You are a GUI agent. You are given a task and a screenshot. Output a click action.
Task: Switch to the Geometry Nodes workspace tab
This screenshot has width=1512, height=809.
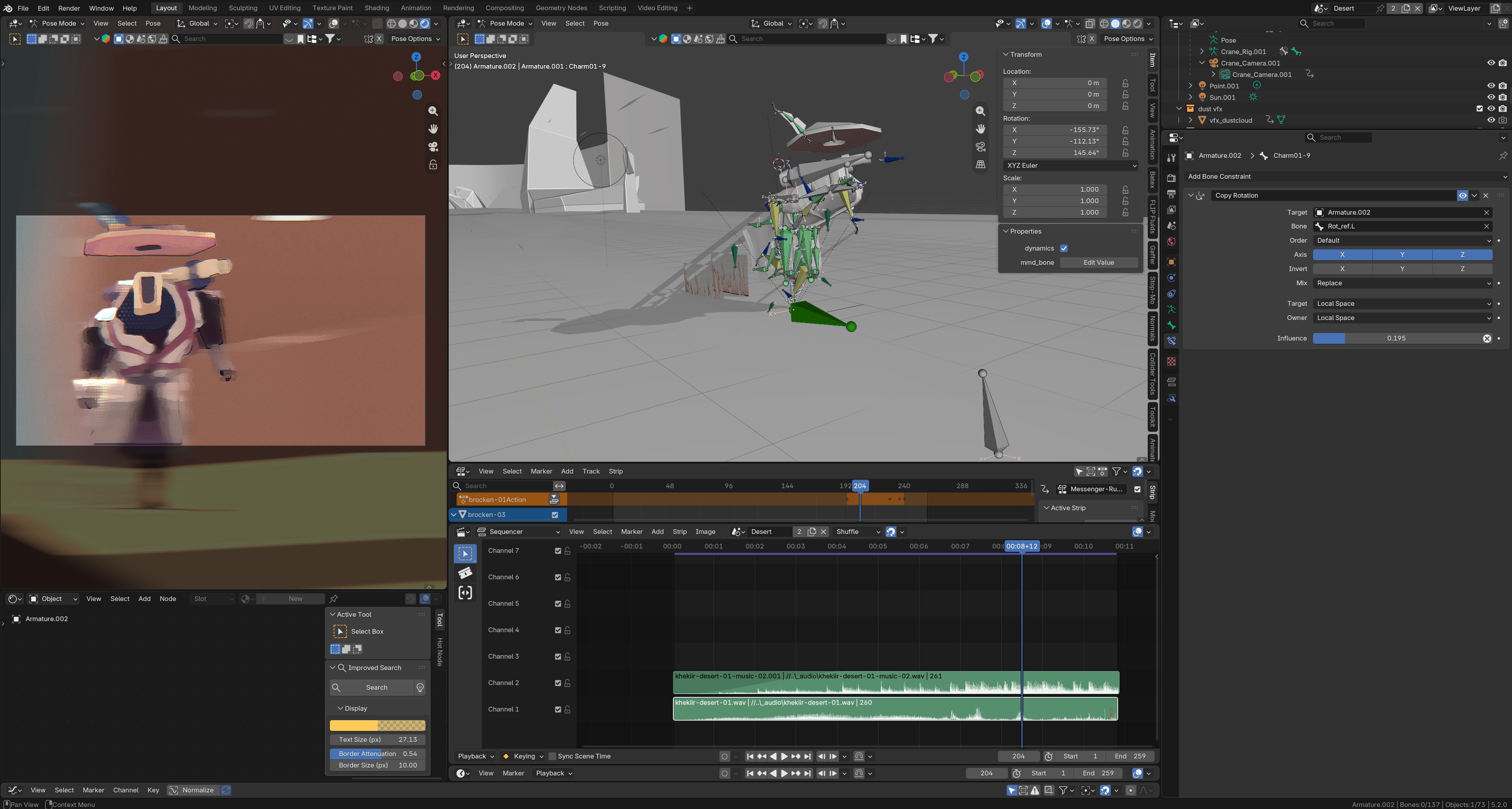(x=560, y=8)
